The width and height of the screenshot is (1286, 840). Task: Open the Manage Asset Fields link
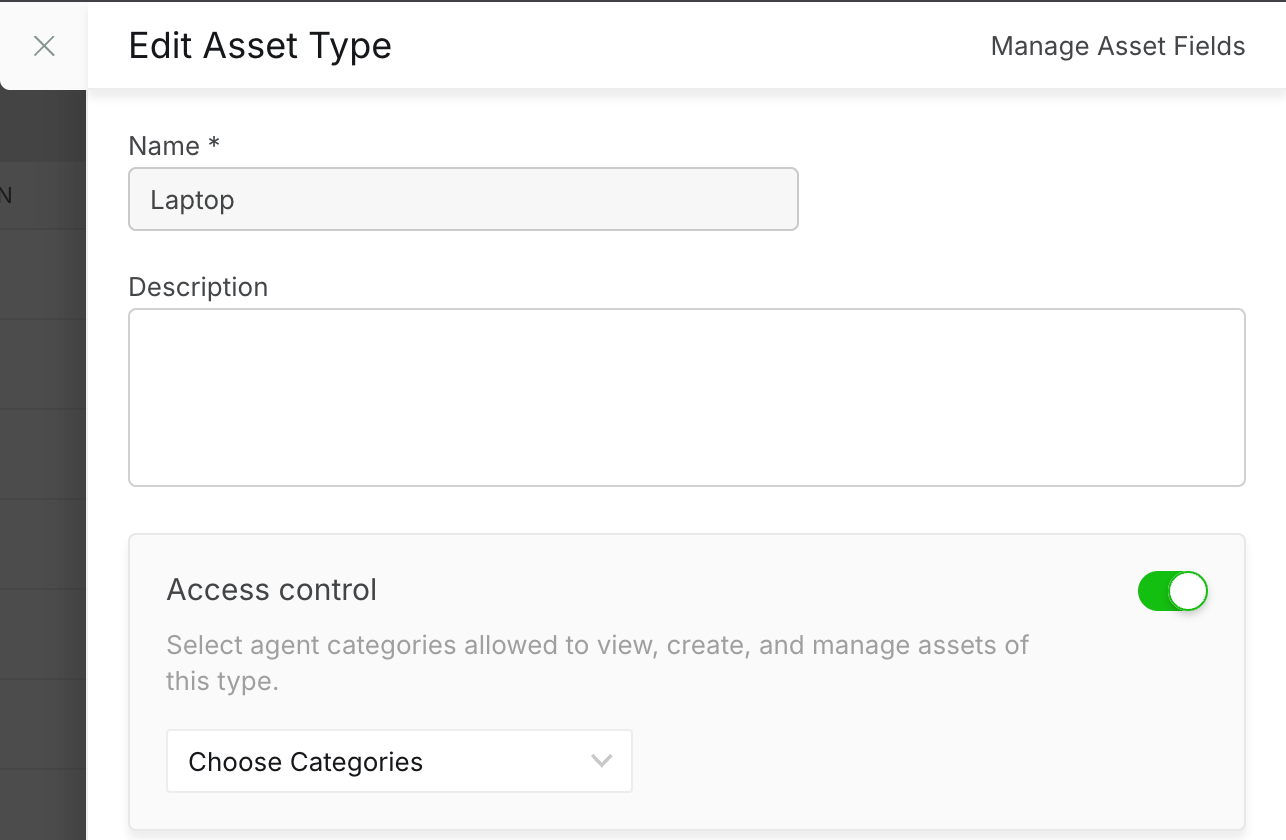click(x=1117, y=46)
